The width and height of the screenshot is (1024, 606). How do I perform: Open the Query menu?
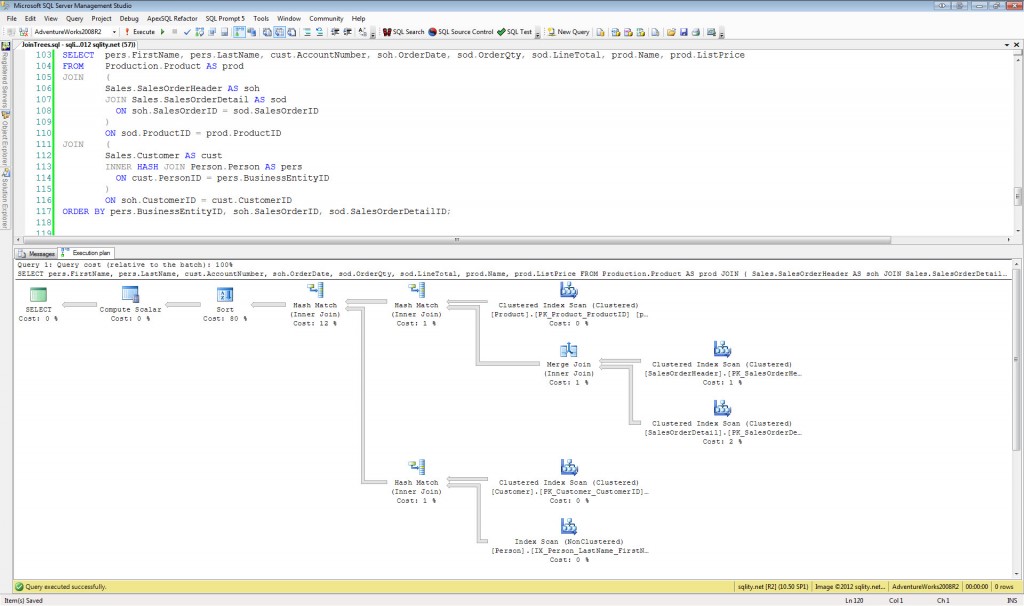coord(74,17)
